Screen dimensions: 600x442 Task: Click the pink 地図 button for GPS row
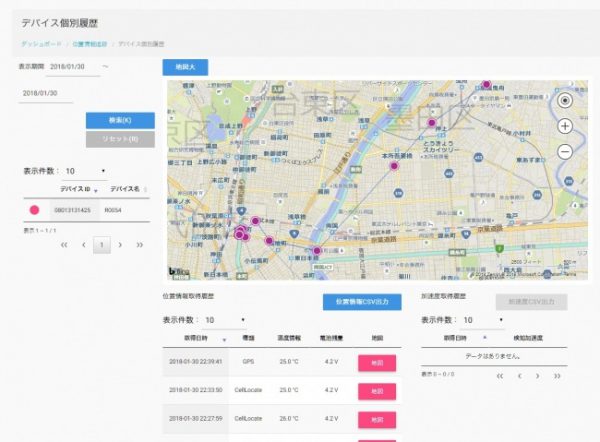377,363
